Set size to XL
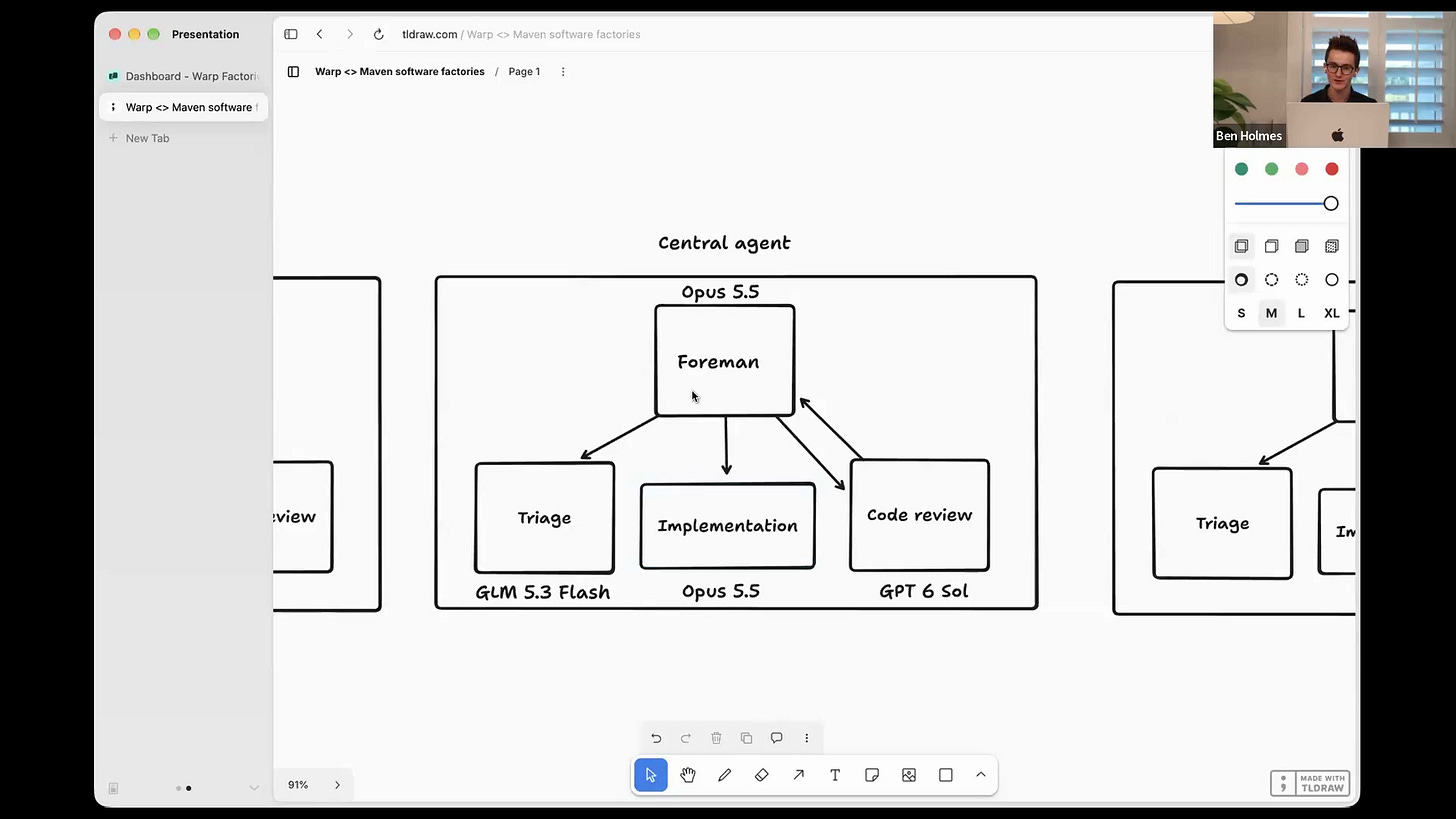Viewport: 1456px width, 819px height. point(1331,313)
